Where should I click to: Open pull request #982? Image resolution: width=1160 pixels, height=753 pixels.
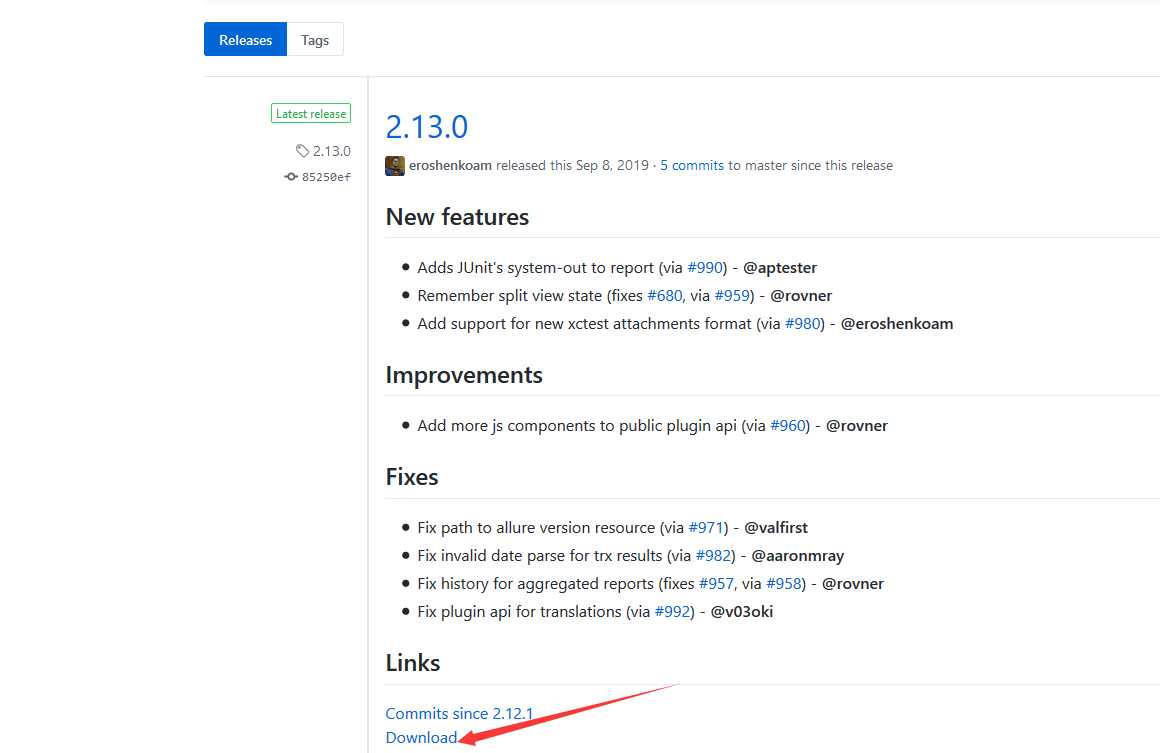(x=713, y=556)
